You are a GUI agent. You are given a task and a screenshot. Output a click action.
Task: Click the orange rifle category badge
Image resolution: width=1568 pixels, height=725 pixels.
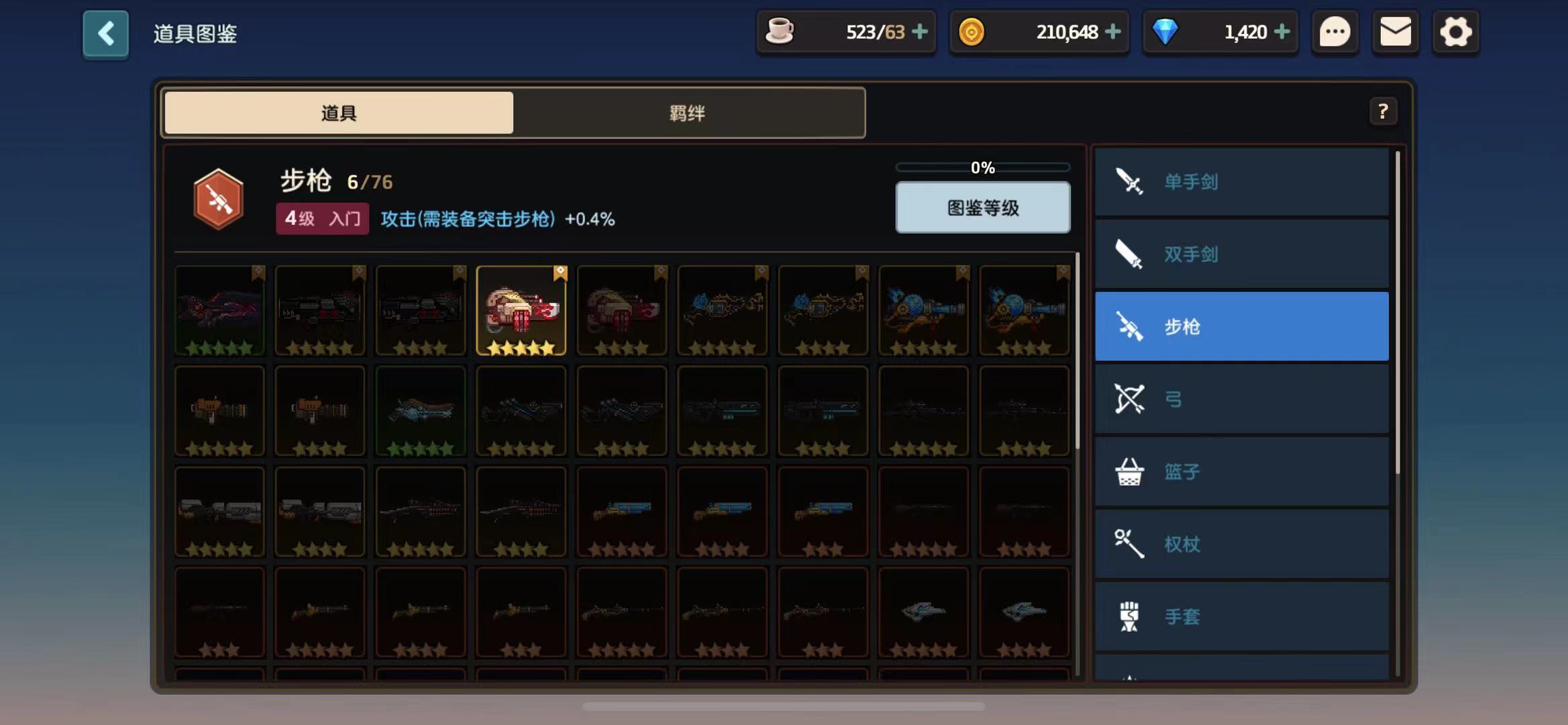coord(218,199)
